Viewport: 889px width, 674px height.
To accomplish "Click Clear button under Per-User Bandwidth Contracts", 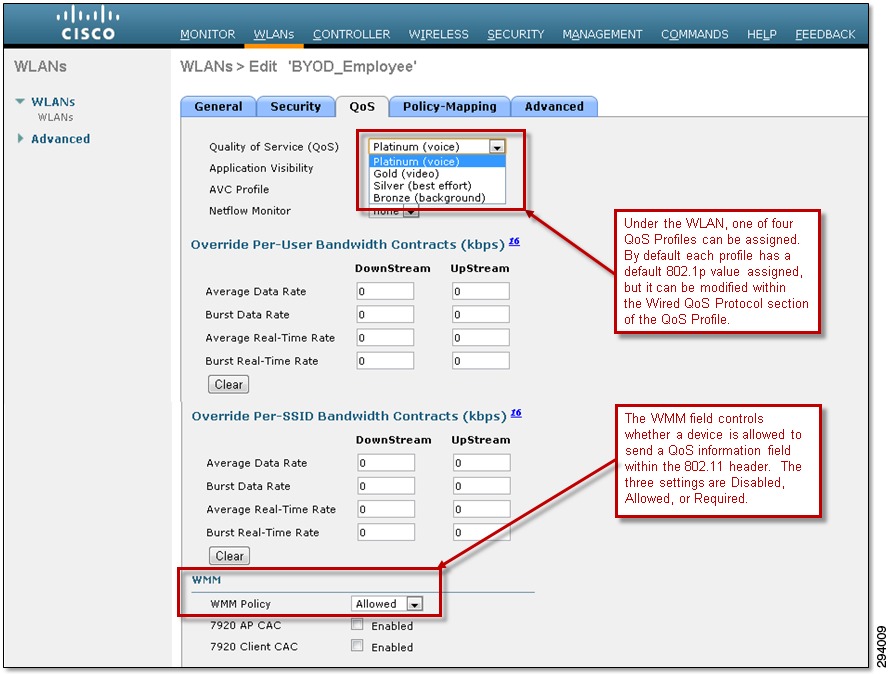I will pos(228,384).
